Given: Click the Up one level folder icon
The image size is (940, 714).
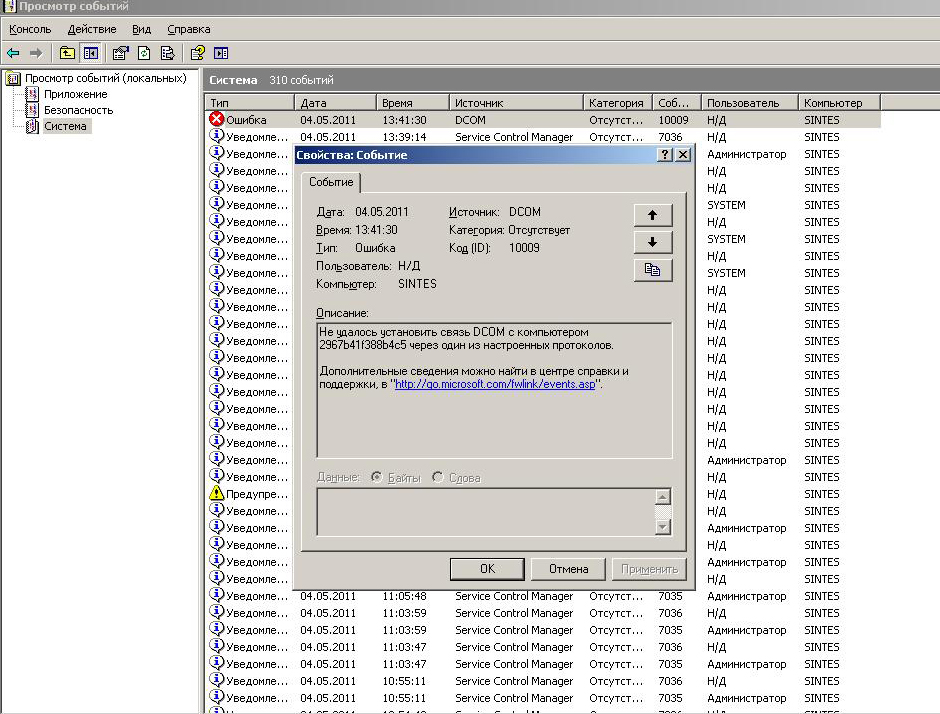Looking at the screenshot, I should [x=67, y=53].
